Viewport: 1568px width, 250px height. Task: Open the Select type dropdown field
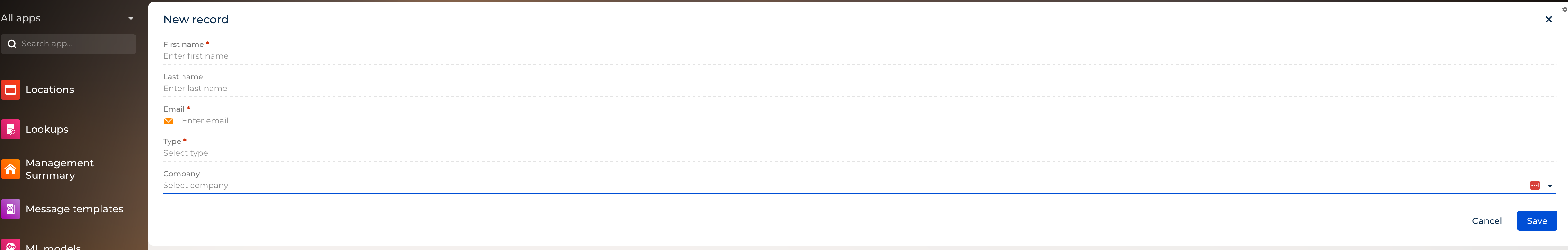852,153
